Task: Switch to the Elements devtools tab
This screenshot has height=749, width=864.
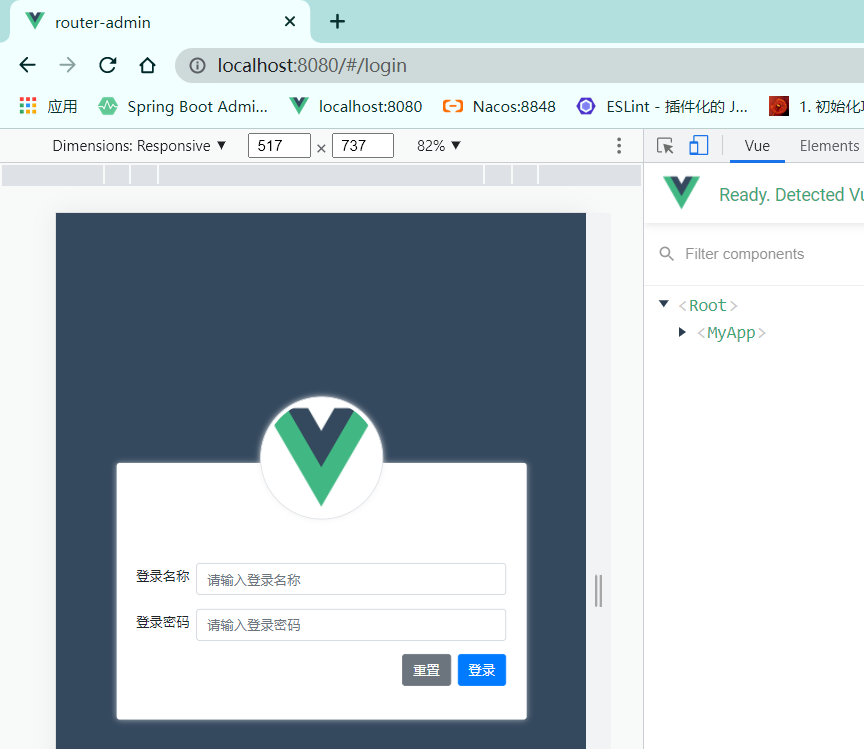Action: point(829,146)
